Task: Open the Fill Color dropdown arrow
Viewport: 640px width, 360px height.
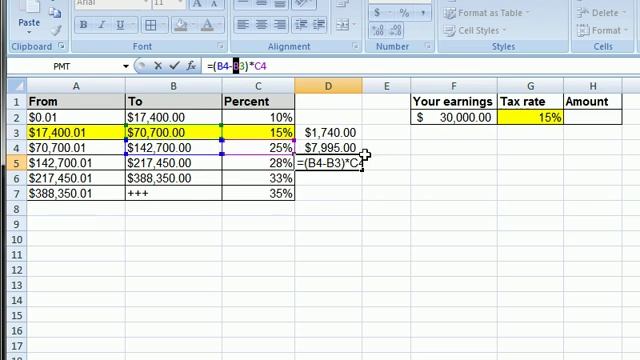Action: (x=193, y=25)
